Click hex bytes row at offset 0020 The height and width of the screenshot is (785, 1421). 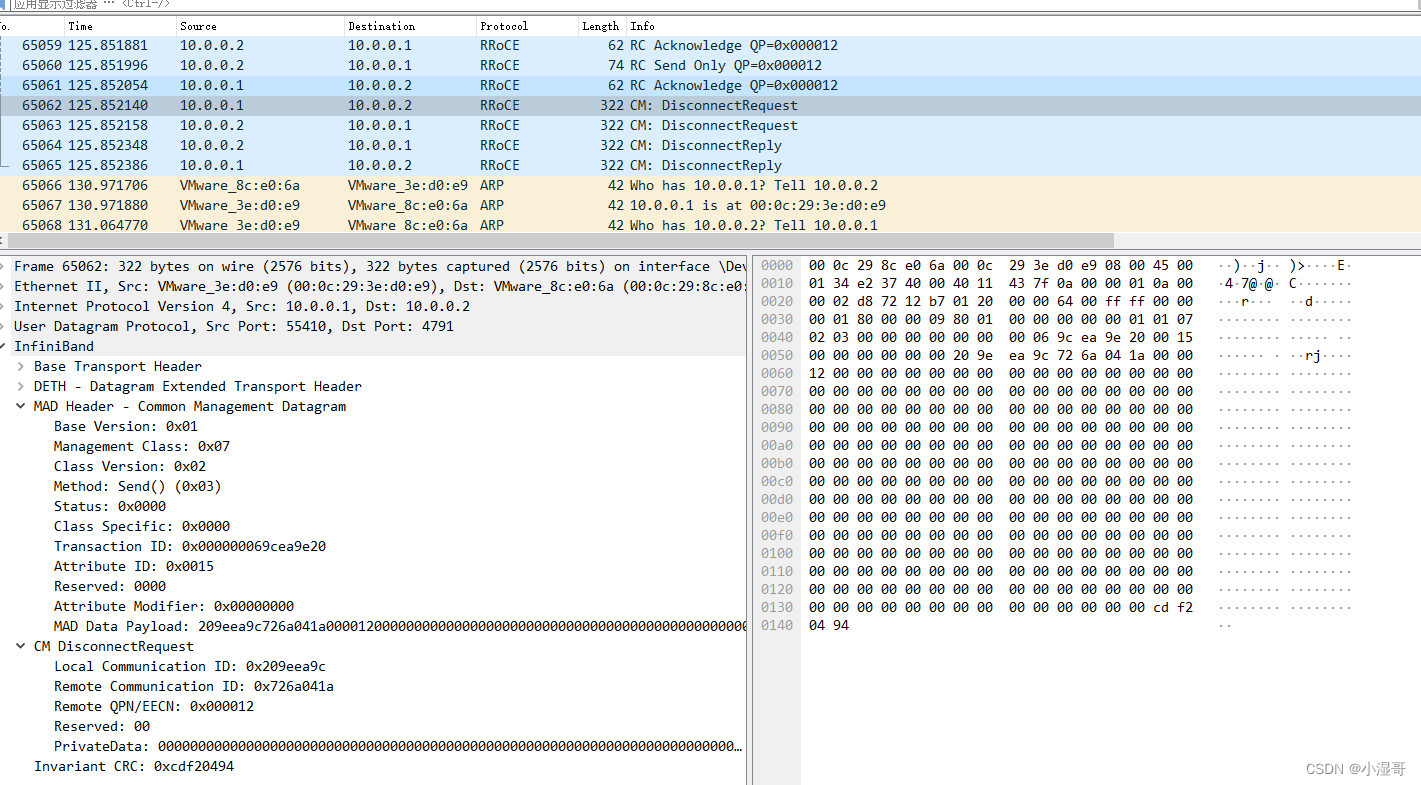click(1000, 301)
